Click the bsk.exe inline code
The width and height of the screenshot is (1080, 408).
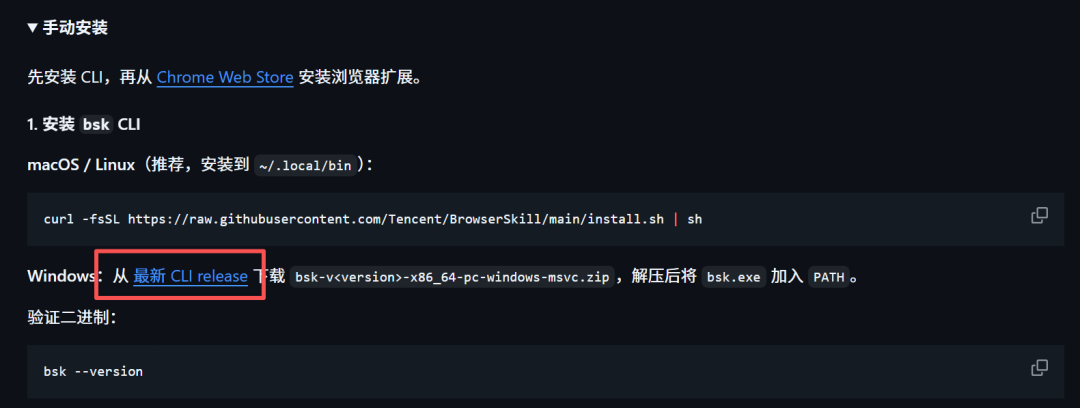pos(734,277)
